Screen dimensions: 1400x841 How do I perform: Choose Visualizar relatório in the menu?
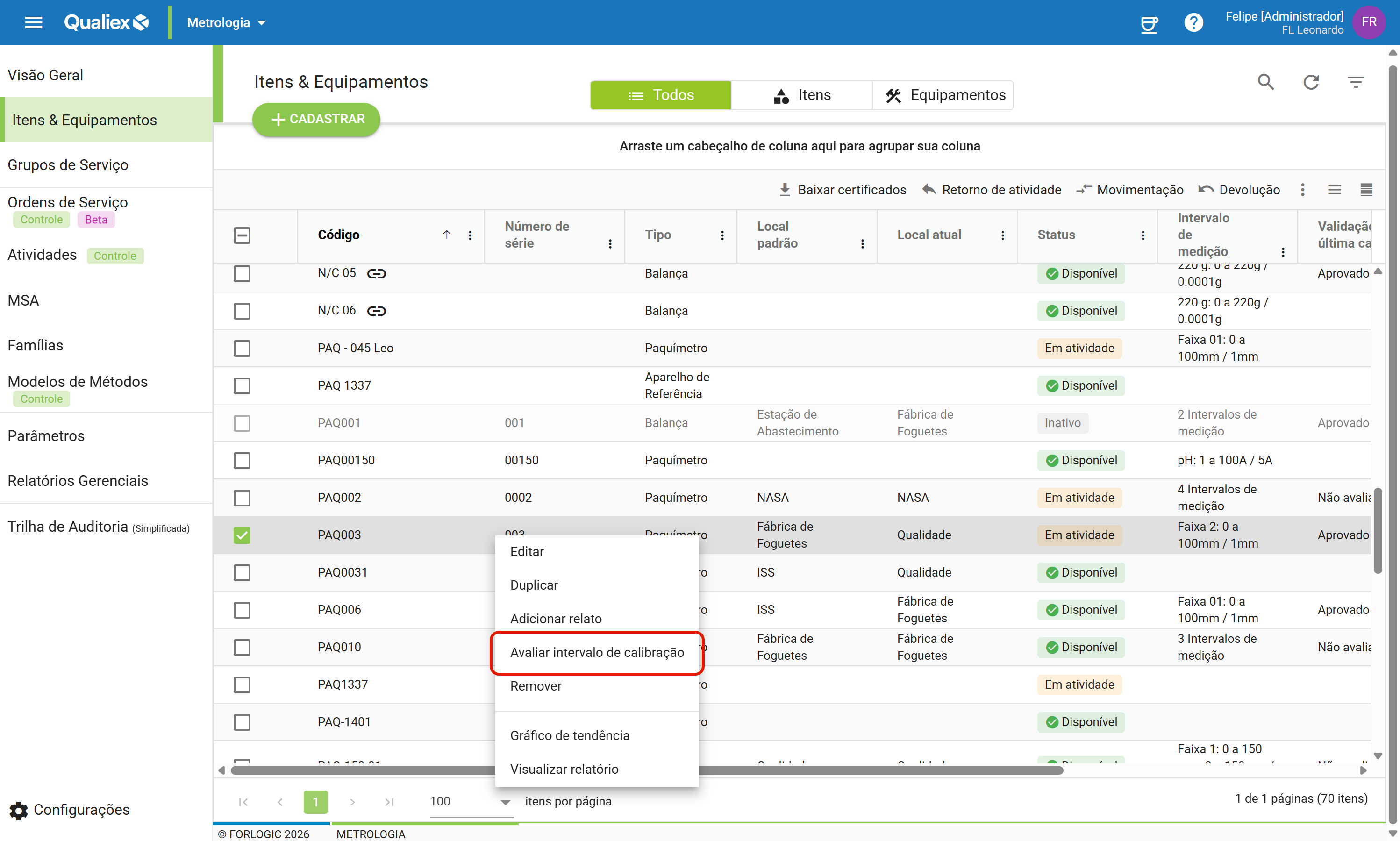(597, 769)
